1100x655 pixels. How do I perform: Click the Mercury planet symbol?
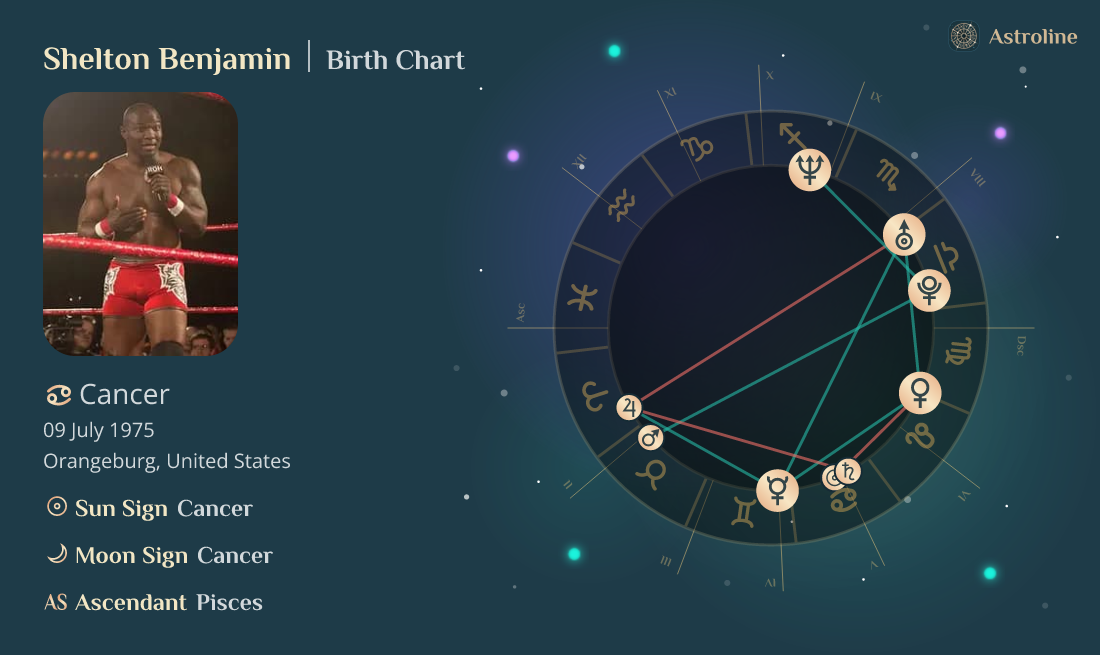777,490
